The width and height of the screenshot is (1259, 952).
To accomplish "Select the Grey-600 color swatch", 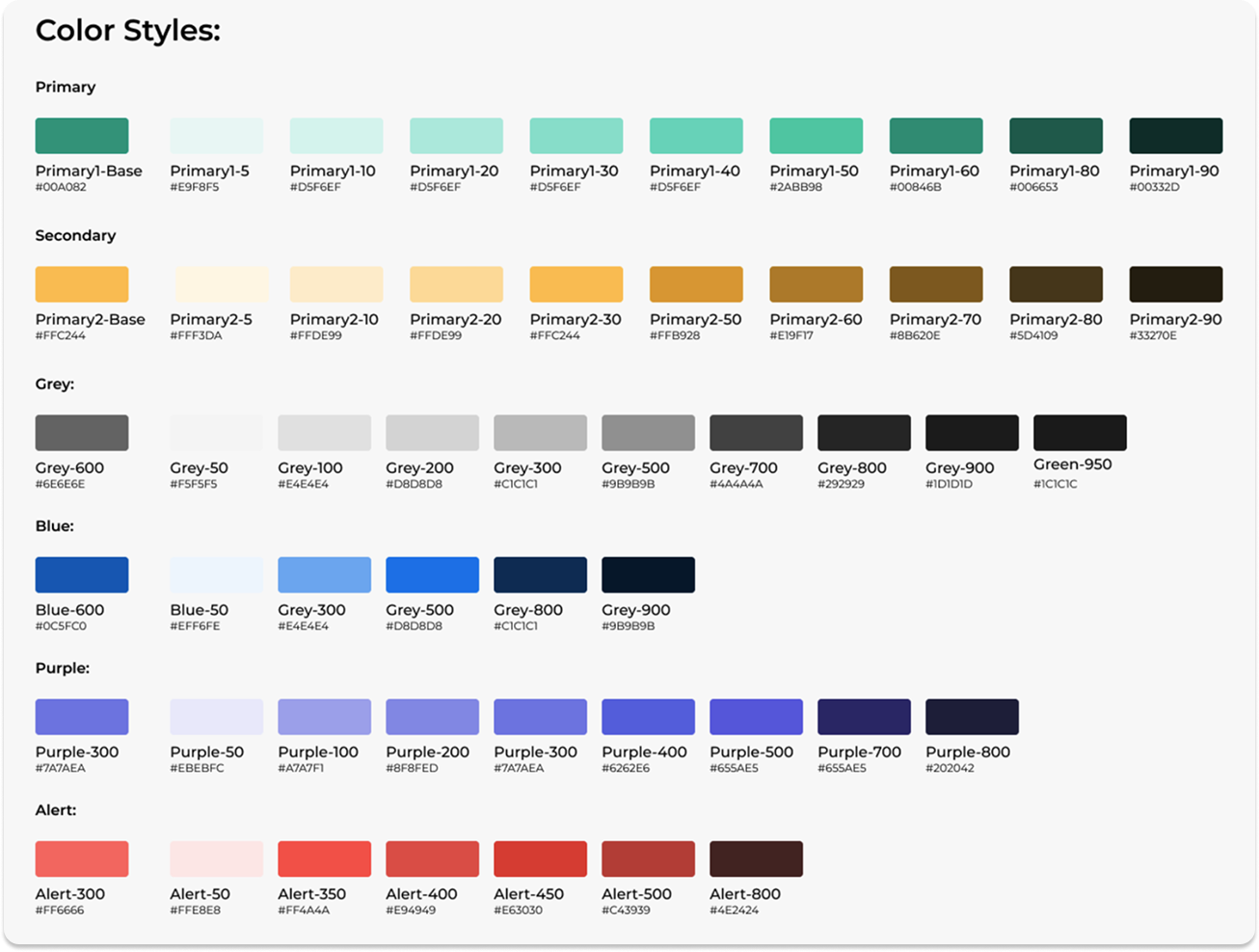I will point(82,433).
